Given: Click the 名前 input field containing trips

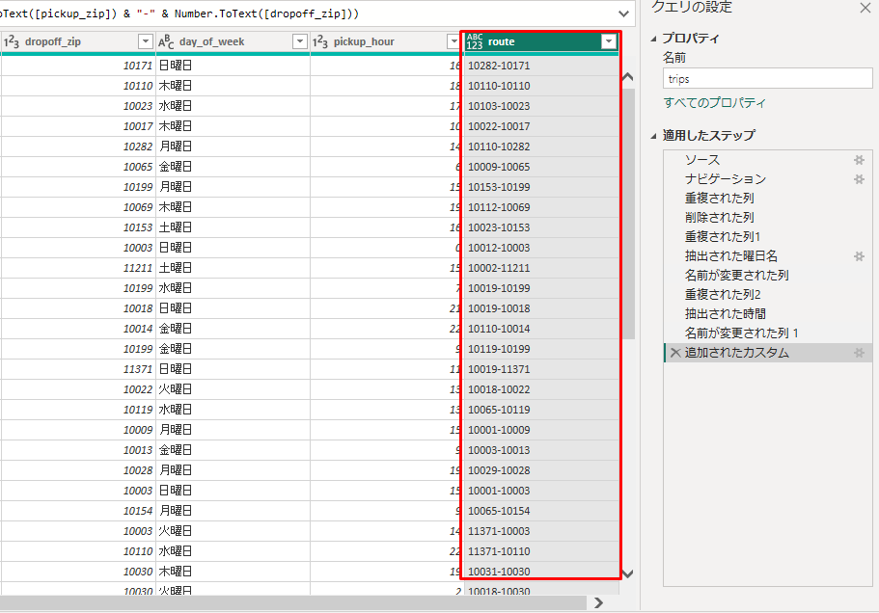Looking at the screenshot, I should 767,79.
